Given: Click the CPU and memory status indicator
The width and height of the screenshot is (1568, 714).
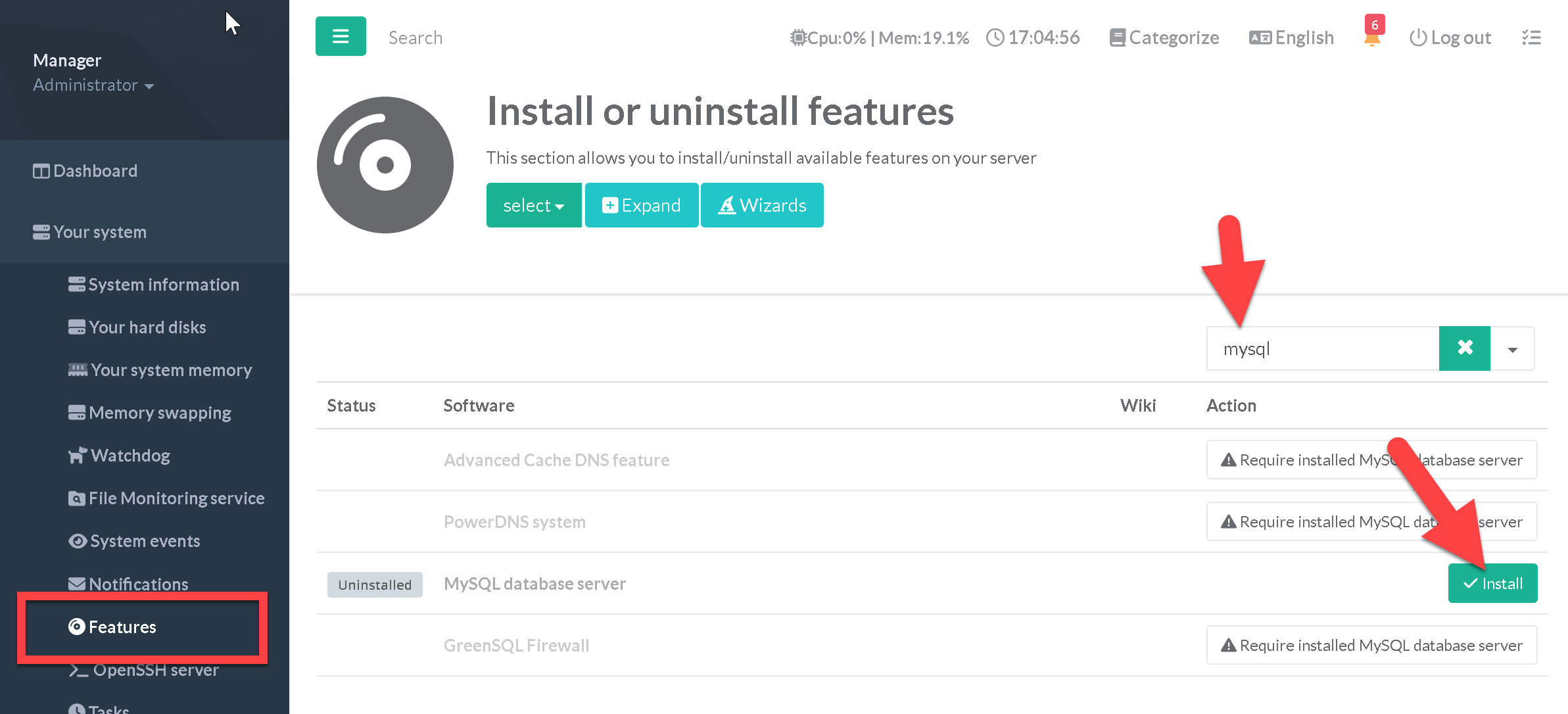Looking at the screenshot, I should 880,38.
